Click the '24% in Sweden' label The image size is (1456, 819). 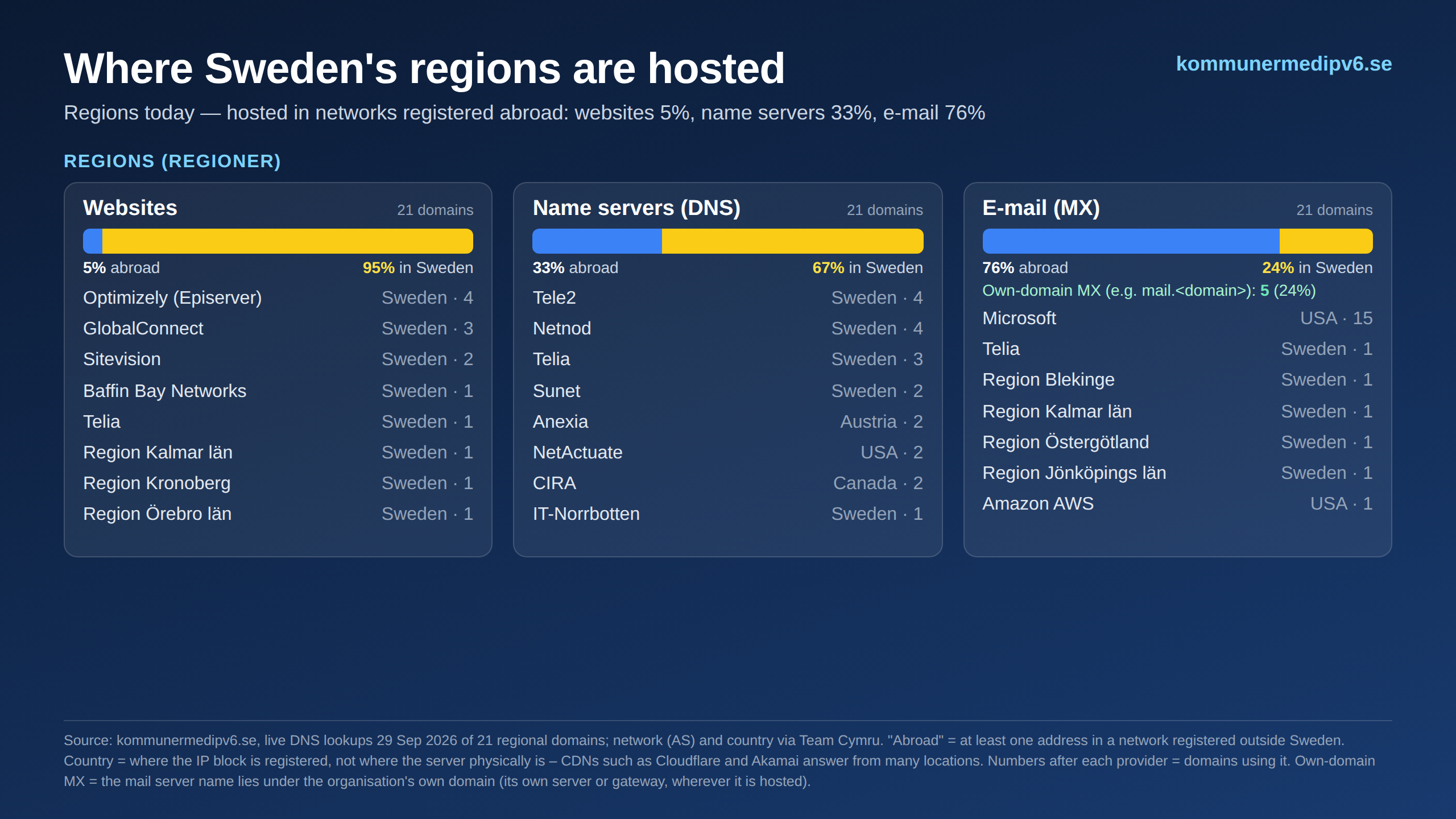(1317, 268)
